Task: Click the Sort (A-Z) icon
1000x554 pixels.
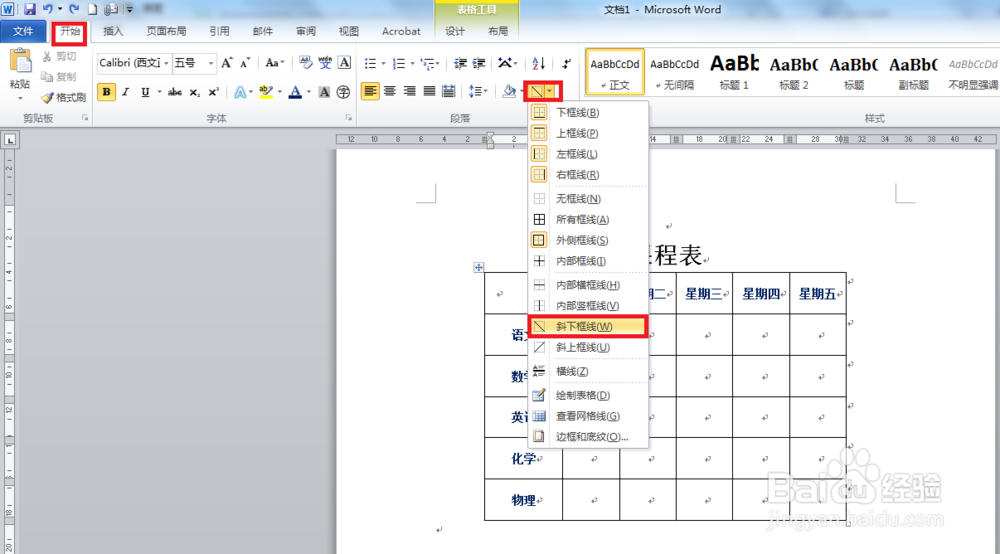Action: pyautogui.click(x=538, y=63)
